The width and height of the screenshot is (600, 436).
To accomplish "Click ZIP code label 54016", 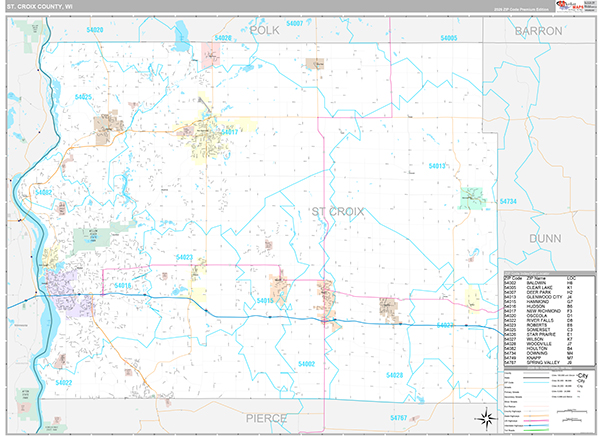I will point(122,286).
